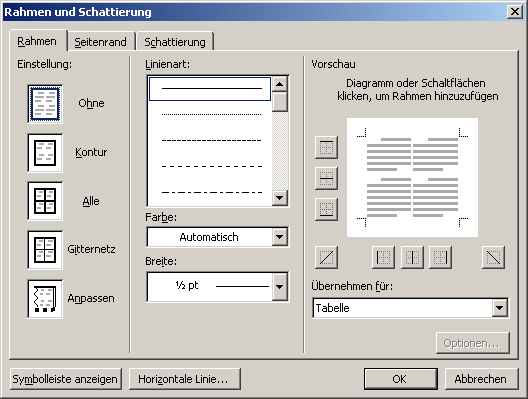The width and height of the screenshot is (528, 399).
Task: Click the Optionen button
Action: tap(472, 343)
